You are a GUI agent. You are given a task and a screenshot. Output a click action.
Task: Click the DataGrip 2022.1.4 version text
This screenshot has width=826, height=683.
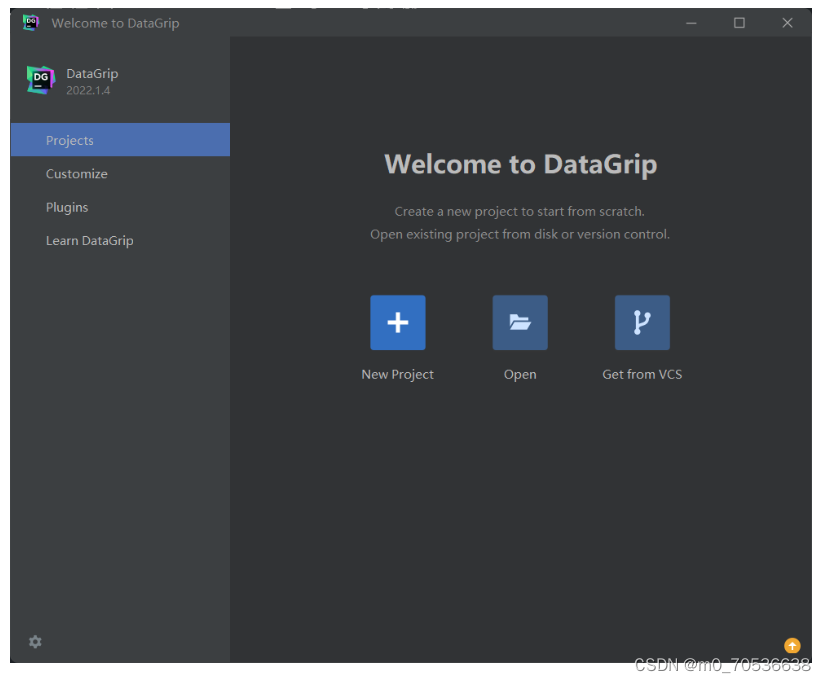(88, 91)
